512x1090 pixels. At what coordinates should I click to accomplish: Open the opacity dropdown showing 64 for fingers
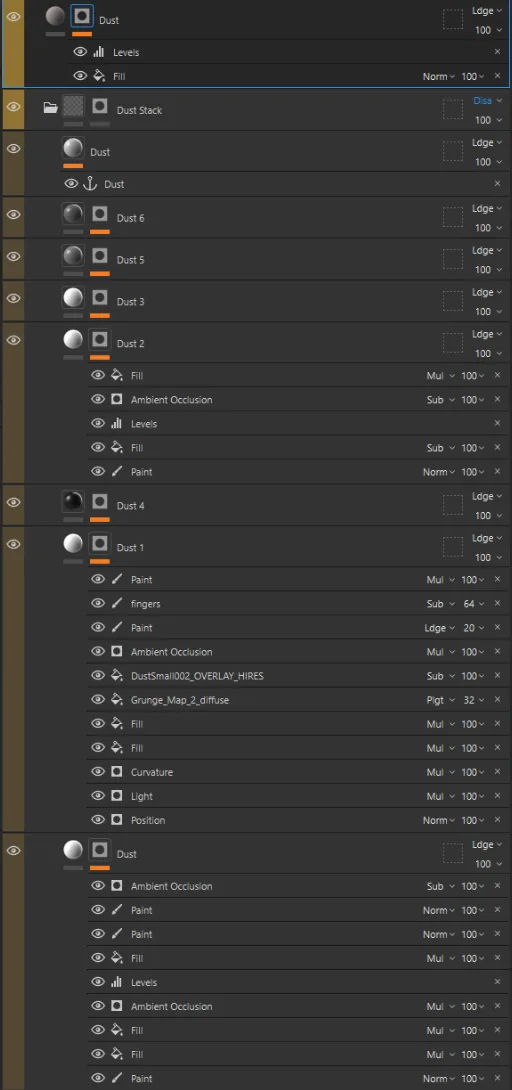pos(474,604)
